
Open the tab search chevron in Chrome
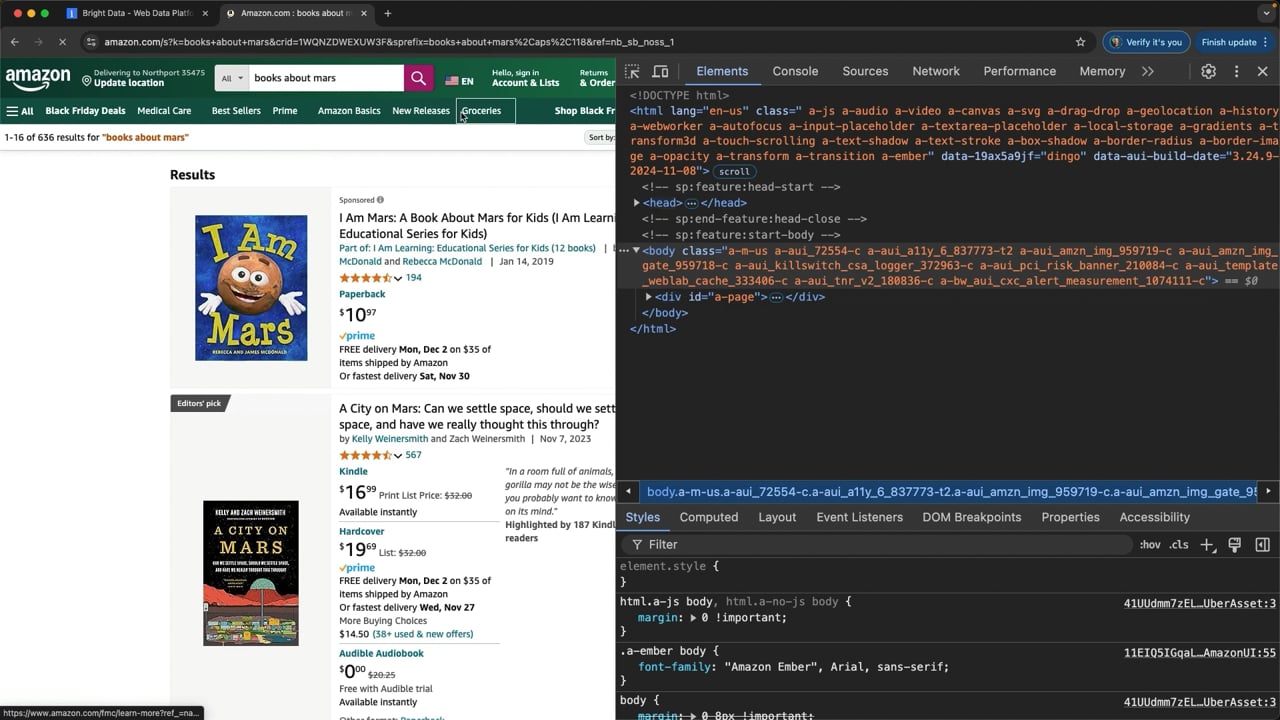1266,13
